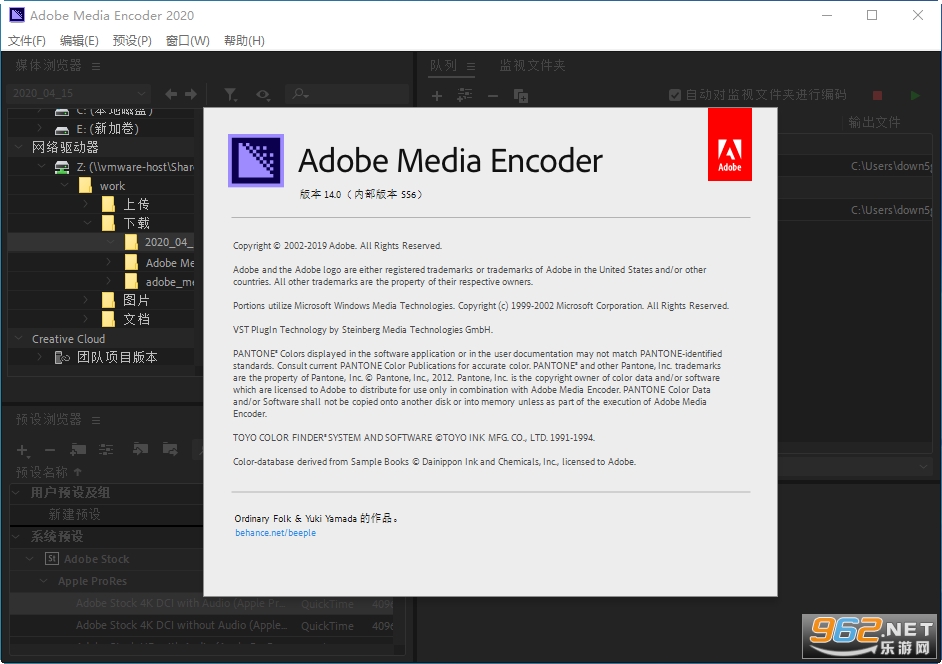942x664 pixels.
Task: Click the new preset group icon
Action: 78,449
